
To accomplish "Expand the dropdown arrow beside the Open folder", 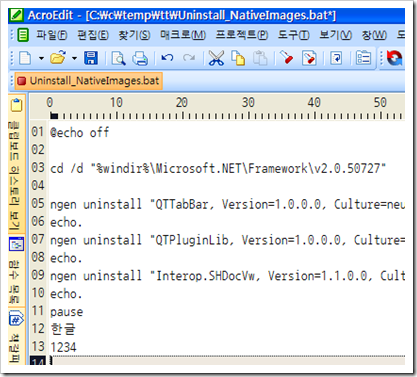I will 74,59.
